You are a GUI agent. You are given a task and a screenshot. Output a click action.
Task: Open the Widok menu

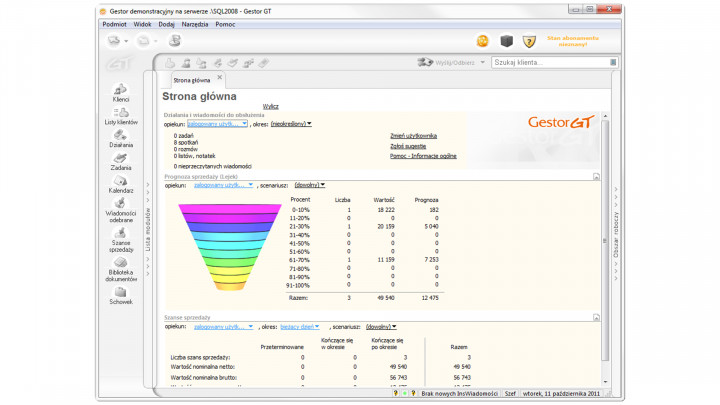[143, 22]
